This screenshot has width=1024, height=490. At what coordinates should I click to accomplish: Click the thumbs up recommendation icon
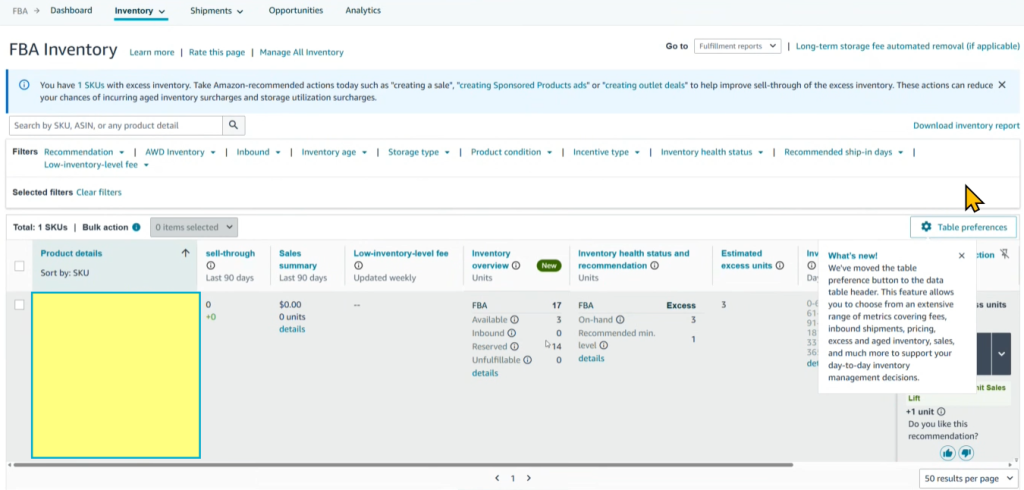click(947, 453)
